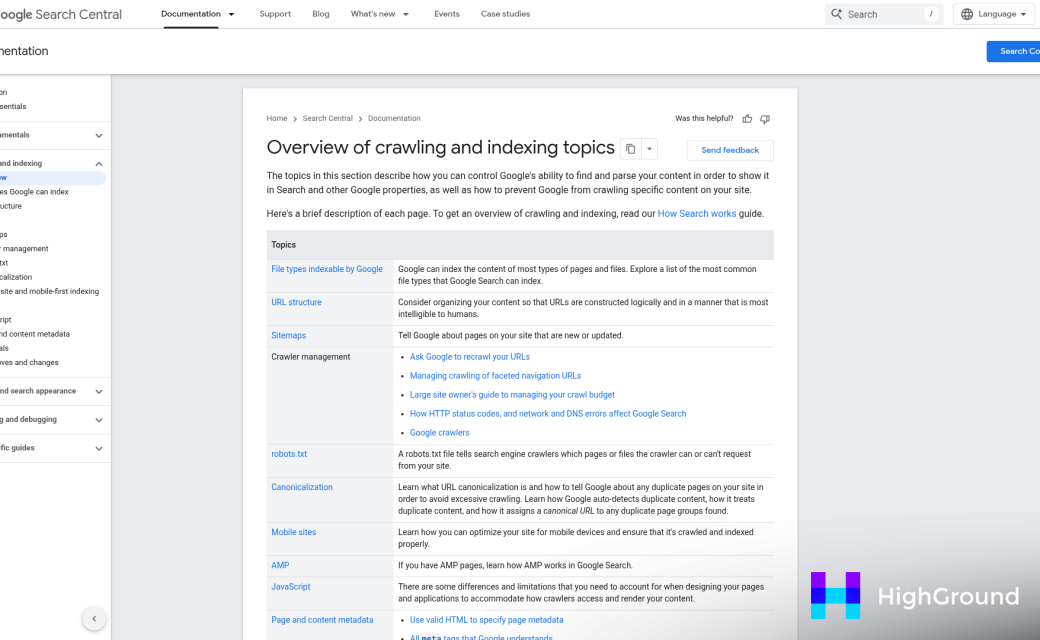1040x640 pixels.
Task: Click the globe icon beside Language
Action: 965,13
